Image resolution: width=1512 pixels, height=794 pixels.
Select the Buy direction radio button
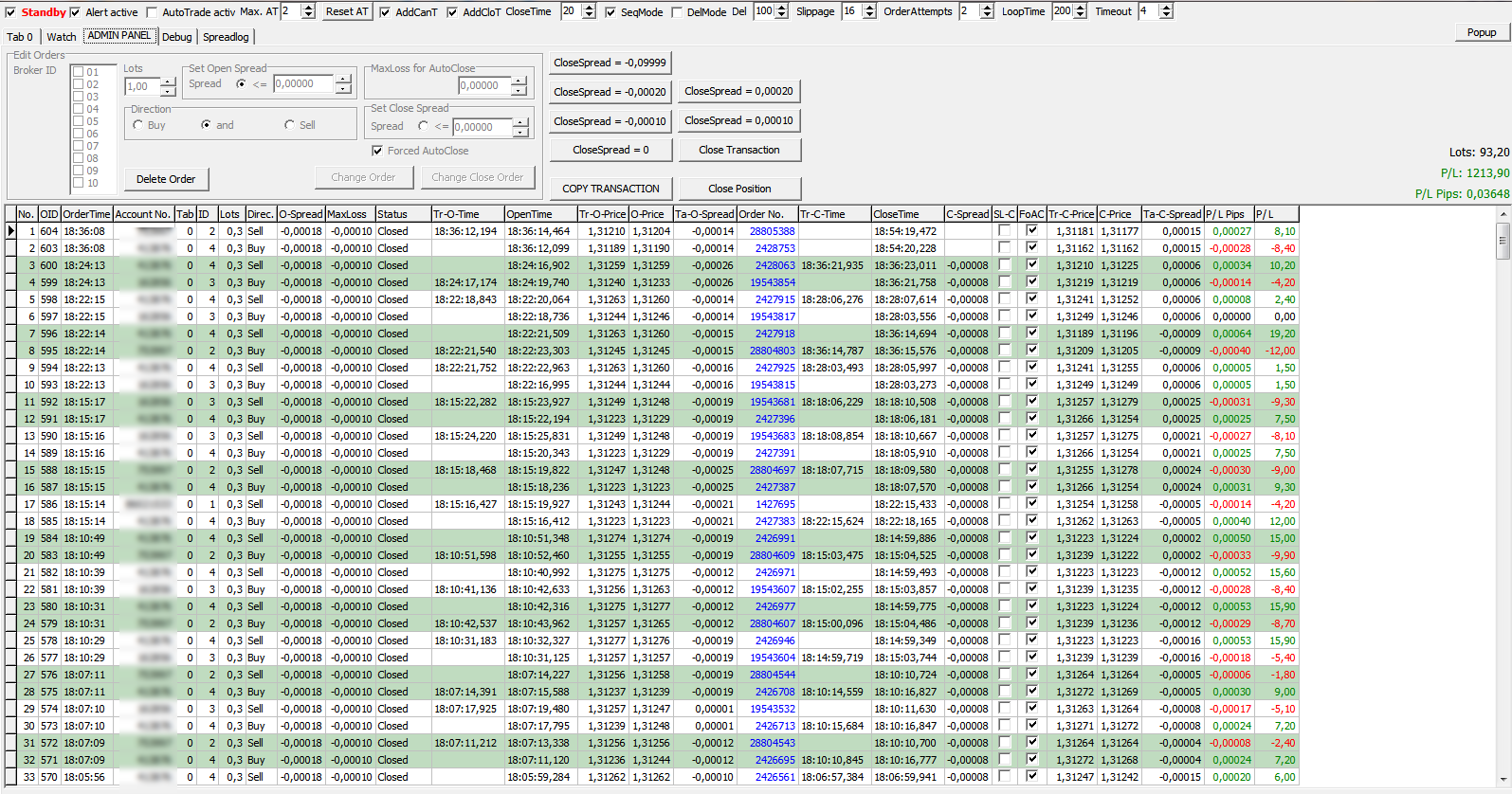138,125
